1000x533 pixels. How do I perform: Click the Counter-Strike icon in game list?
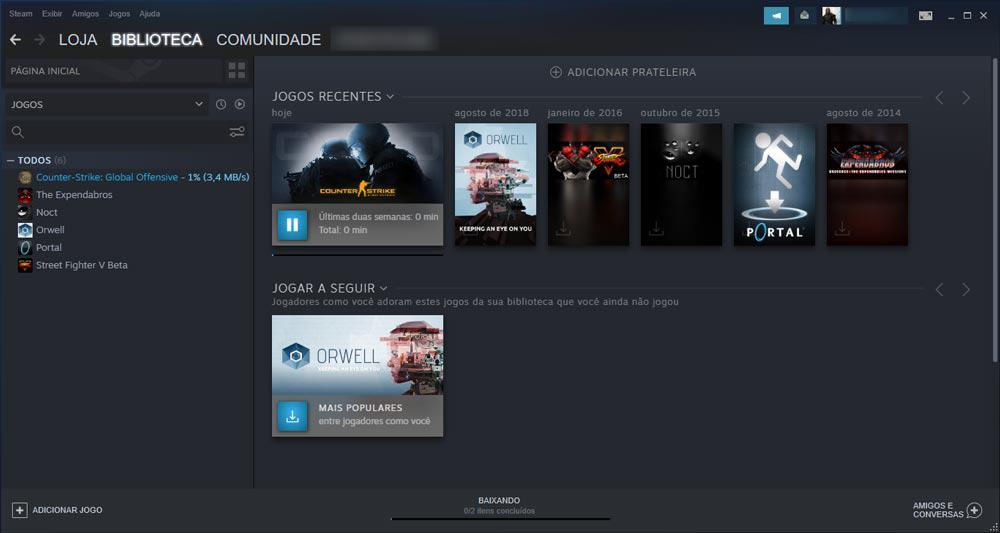(x=25, y=177)
